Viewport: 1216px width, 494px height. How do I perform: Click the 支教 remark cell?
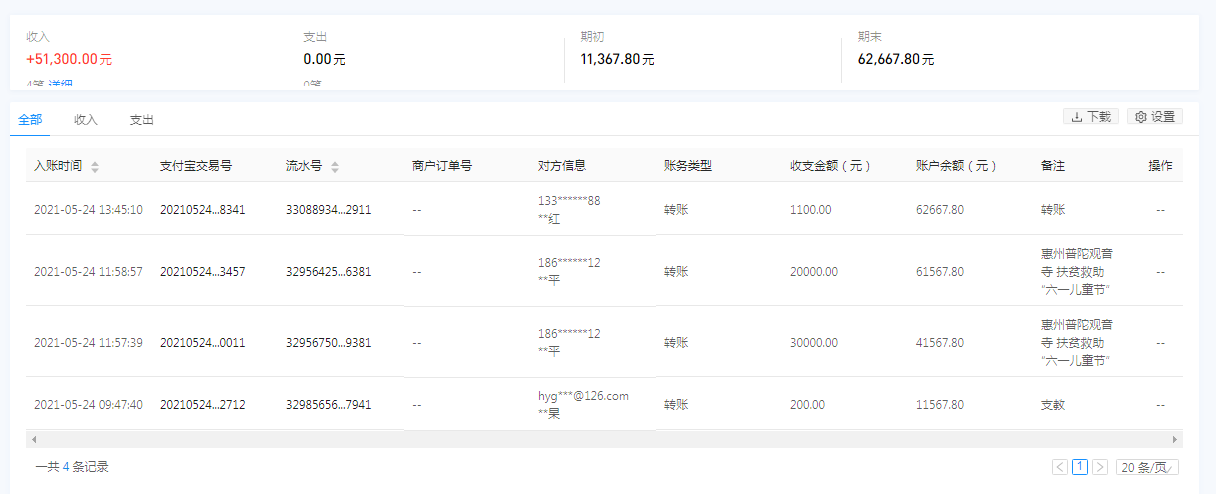(1054, 405)
